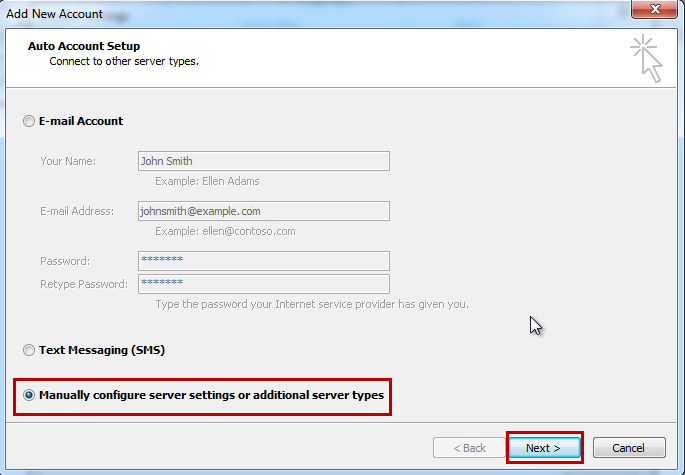The width and height of the screenshot is (685, 475).
Task: Choose the Text Messaging (SMS) option
Action: [x=28, y=351]
